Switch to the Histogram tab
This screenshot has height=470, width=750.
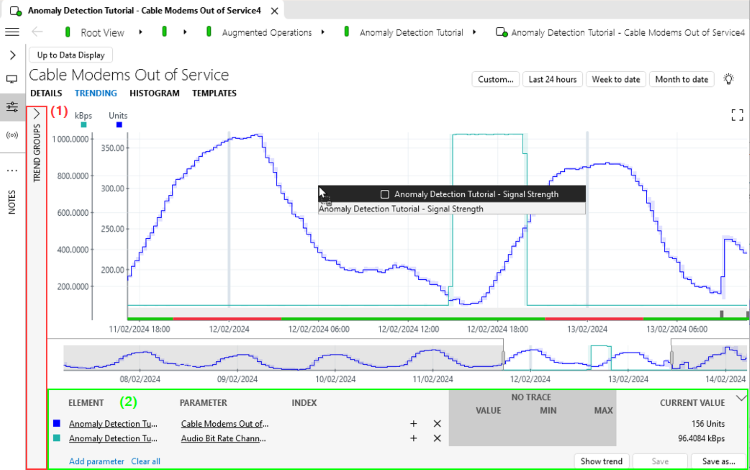click(x=154, y=93)
